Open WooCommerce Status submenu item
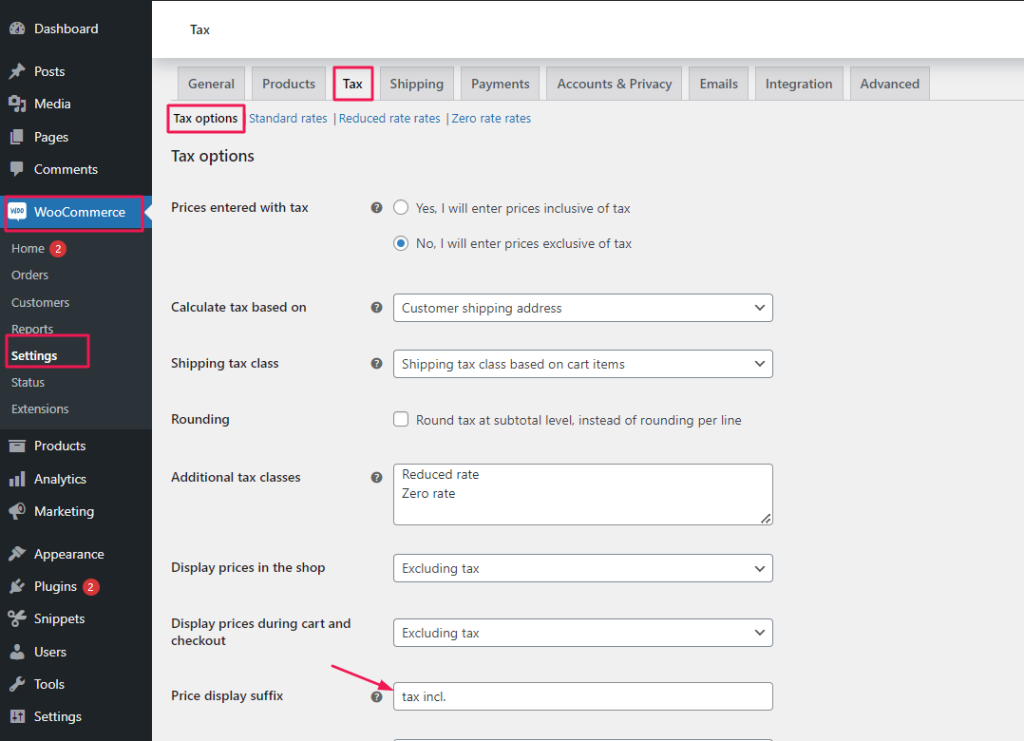 coord(28,383)
